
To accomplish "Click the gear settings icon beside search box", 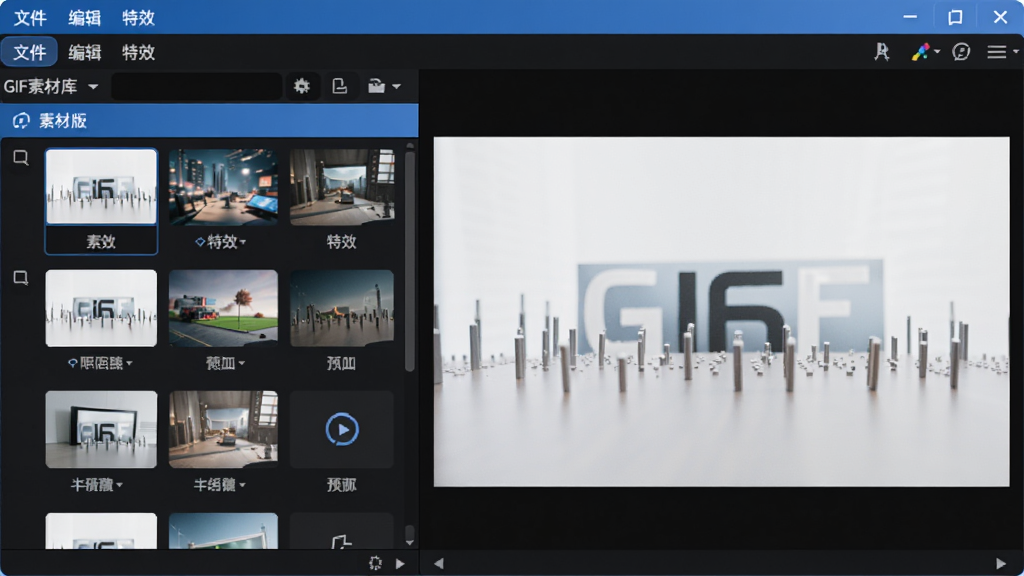I will [x=302, y=86].
